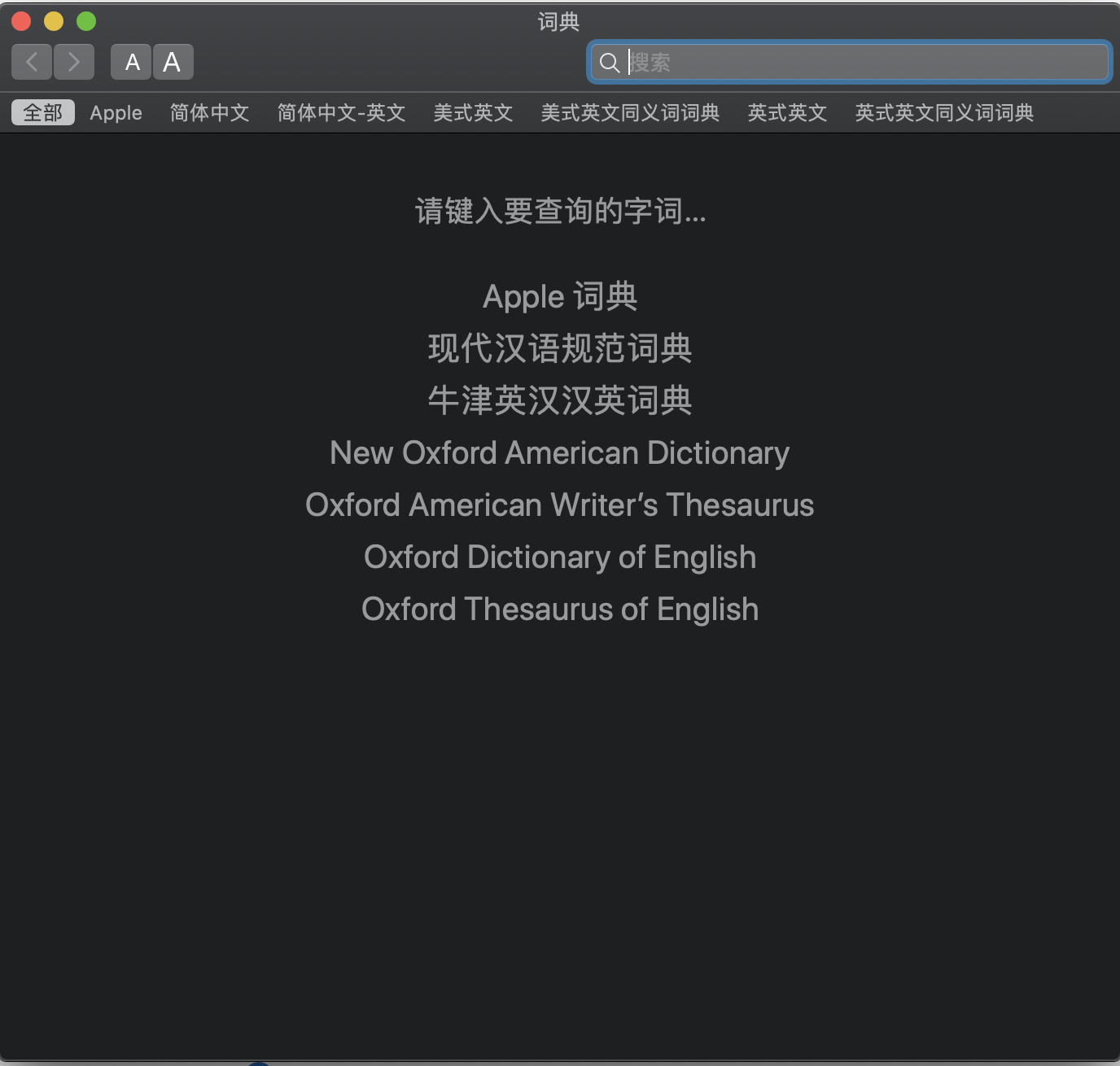The height and width of the screenshot is (1066, 1120).
Task: Decrease text size with the small A
Action: (132, 62)
